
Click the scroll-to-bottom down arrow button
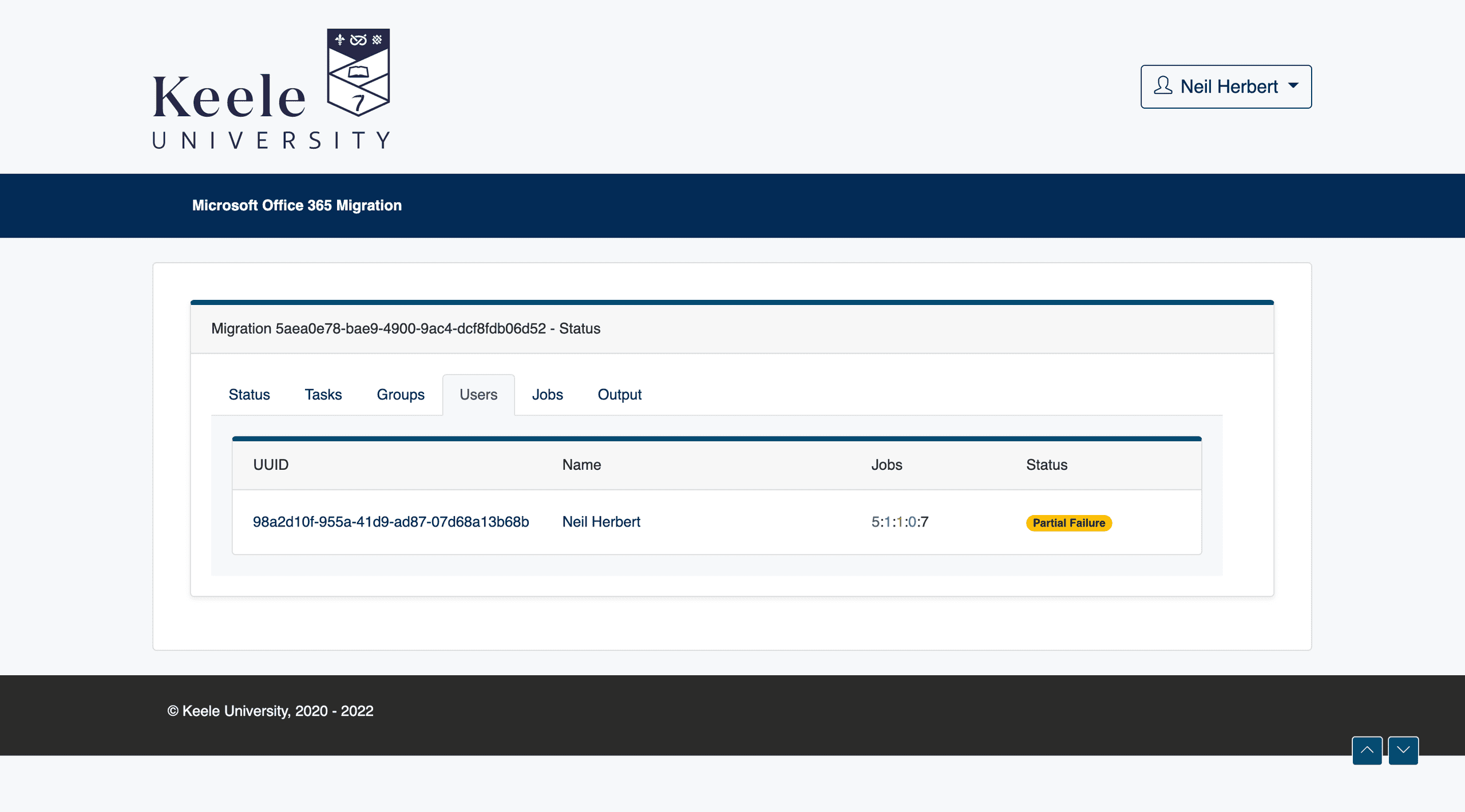[1403, 750]
